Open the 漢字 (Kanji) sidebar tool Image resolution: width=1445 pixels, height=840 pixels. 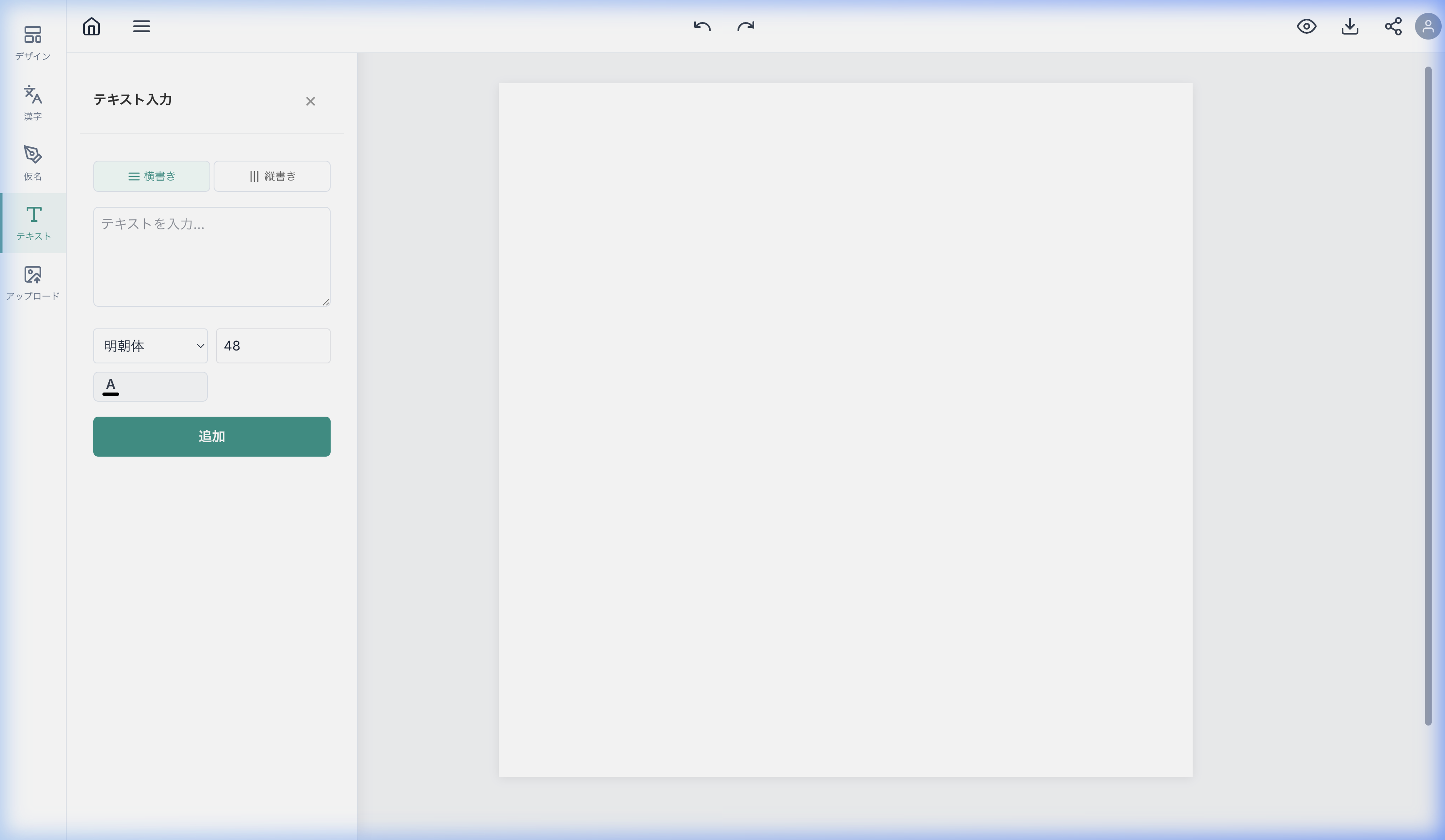(x=32, y=102)
